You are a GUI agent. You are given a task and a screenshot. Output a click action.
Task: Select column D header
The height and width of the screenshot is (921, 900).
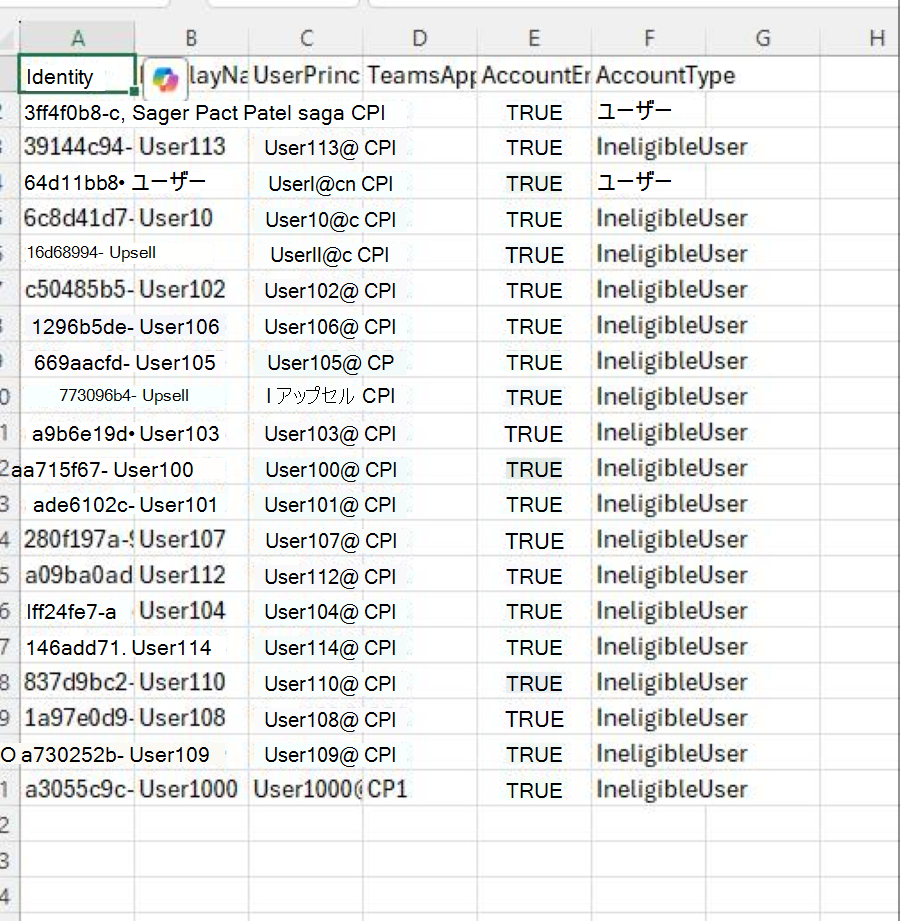point(419,38)
